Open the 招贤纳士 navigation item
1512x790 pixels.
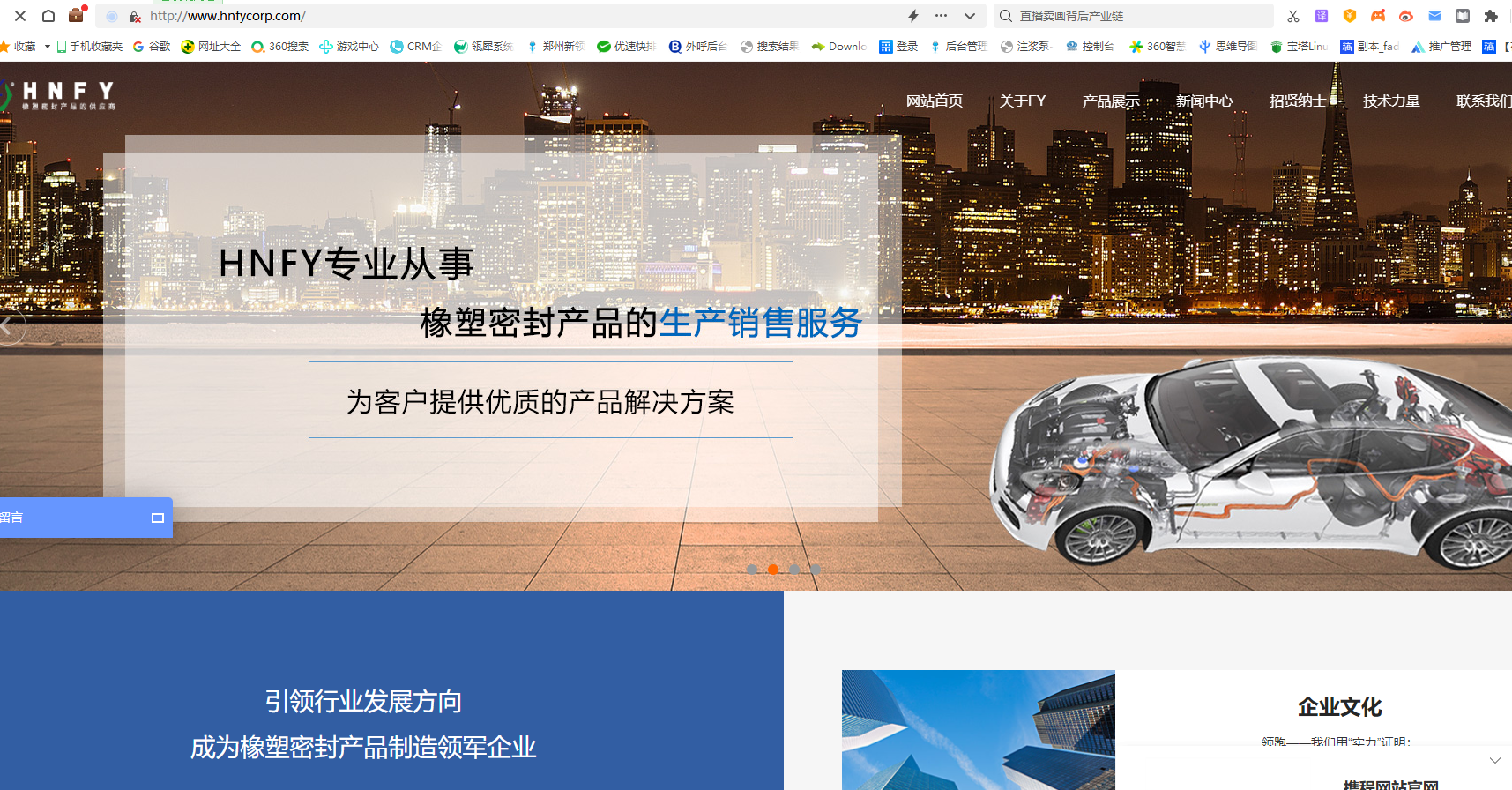[1298, 101]
